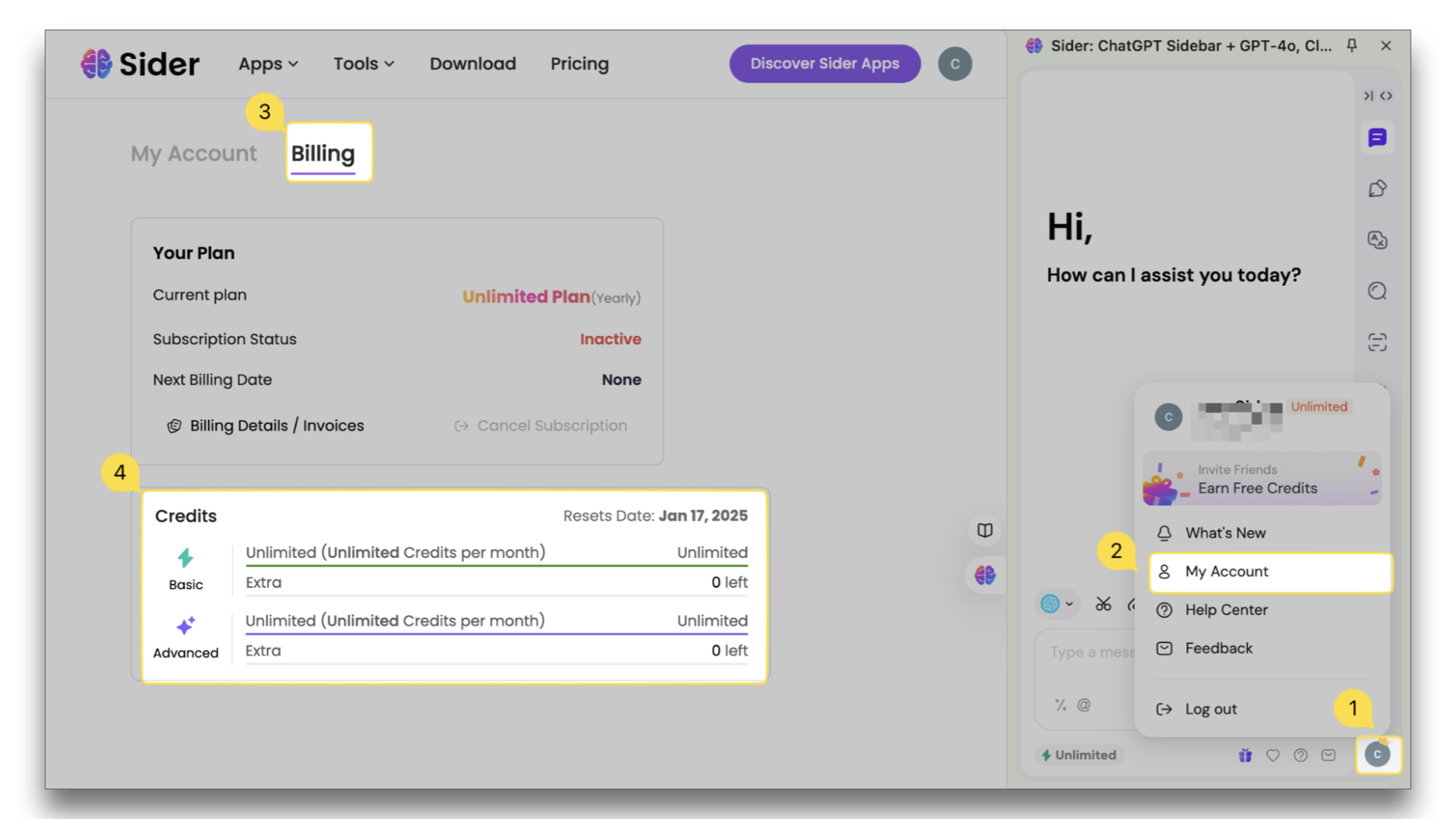1456x819 pixels.
Task: Open the Pricing page
Action: pos(579,64)
